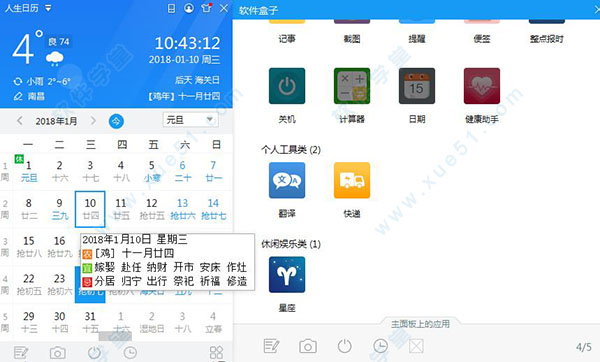The image size is (600, 362).
Task: Click the 便签 sticky note label
Action: pyautogui.click(x=482, y=39)
